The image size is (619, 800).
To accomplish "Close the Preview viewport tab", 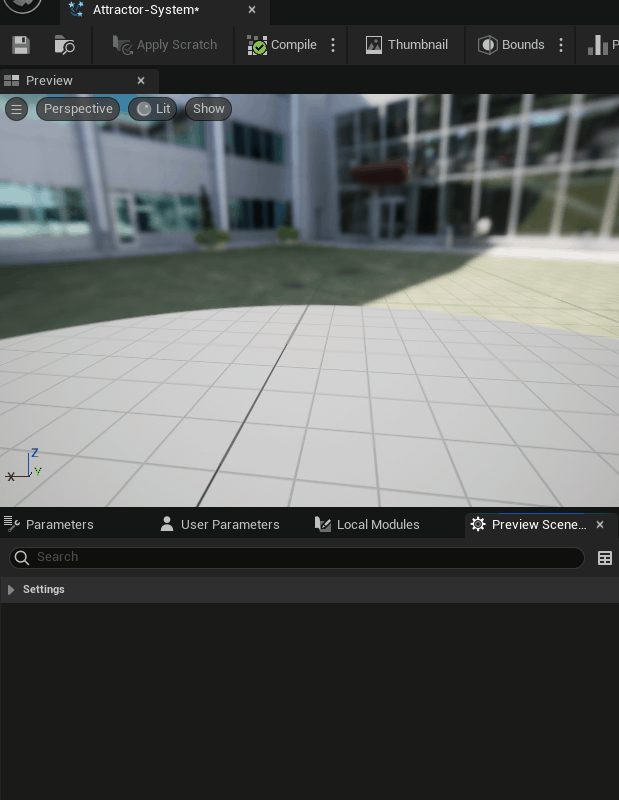I will click(141, 80).
